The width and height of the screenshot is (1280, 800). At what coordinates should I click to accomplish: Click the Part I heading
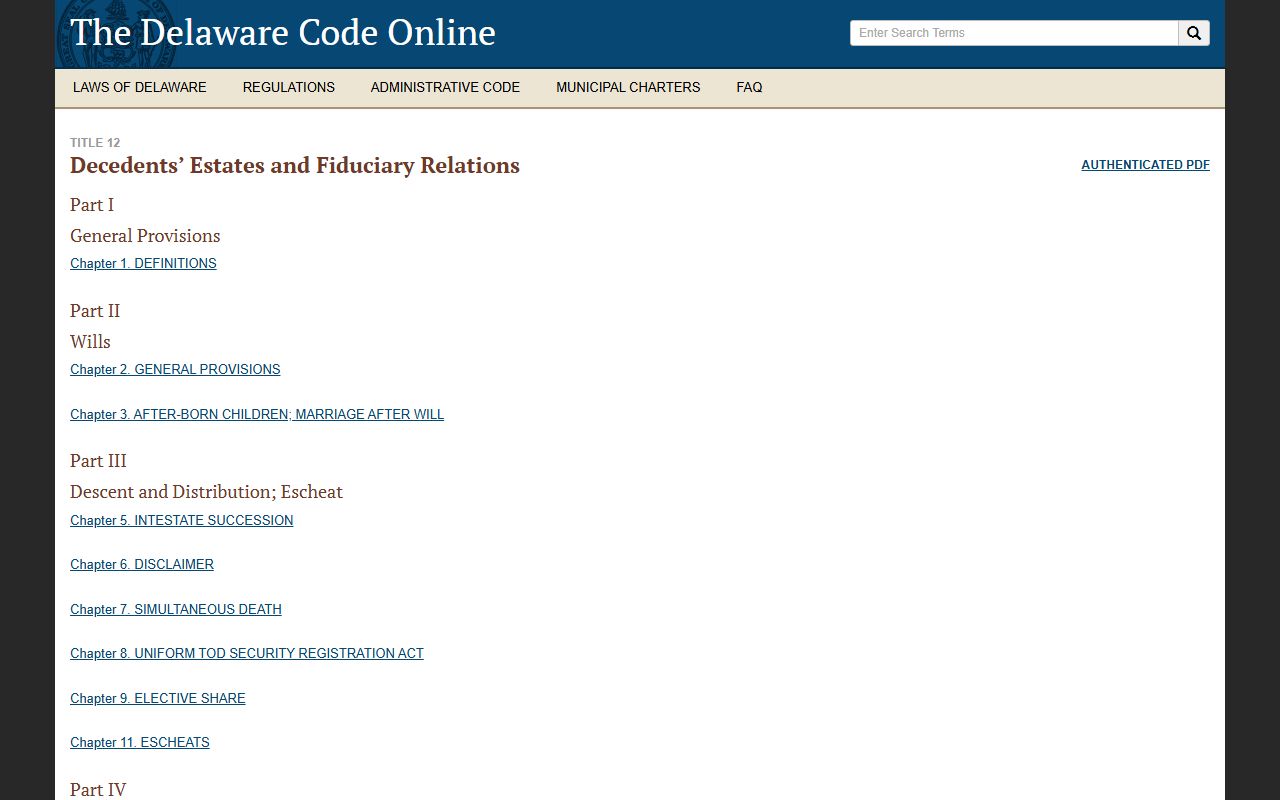92,205
